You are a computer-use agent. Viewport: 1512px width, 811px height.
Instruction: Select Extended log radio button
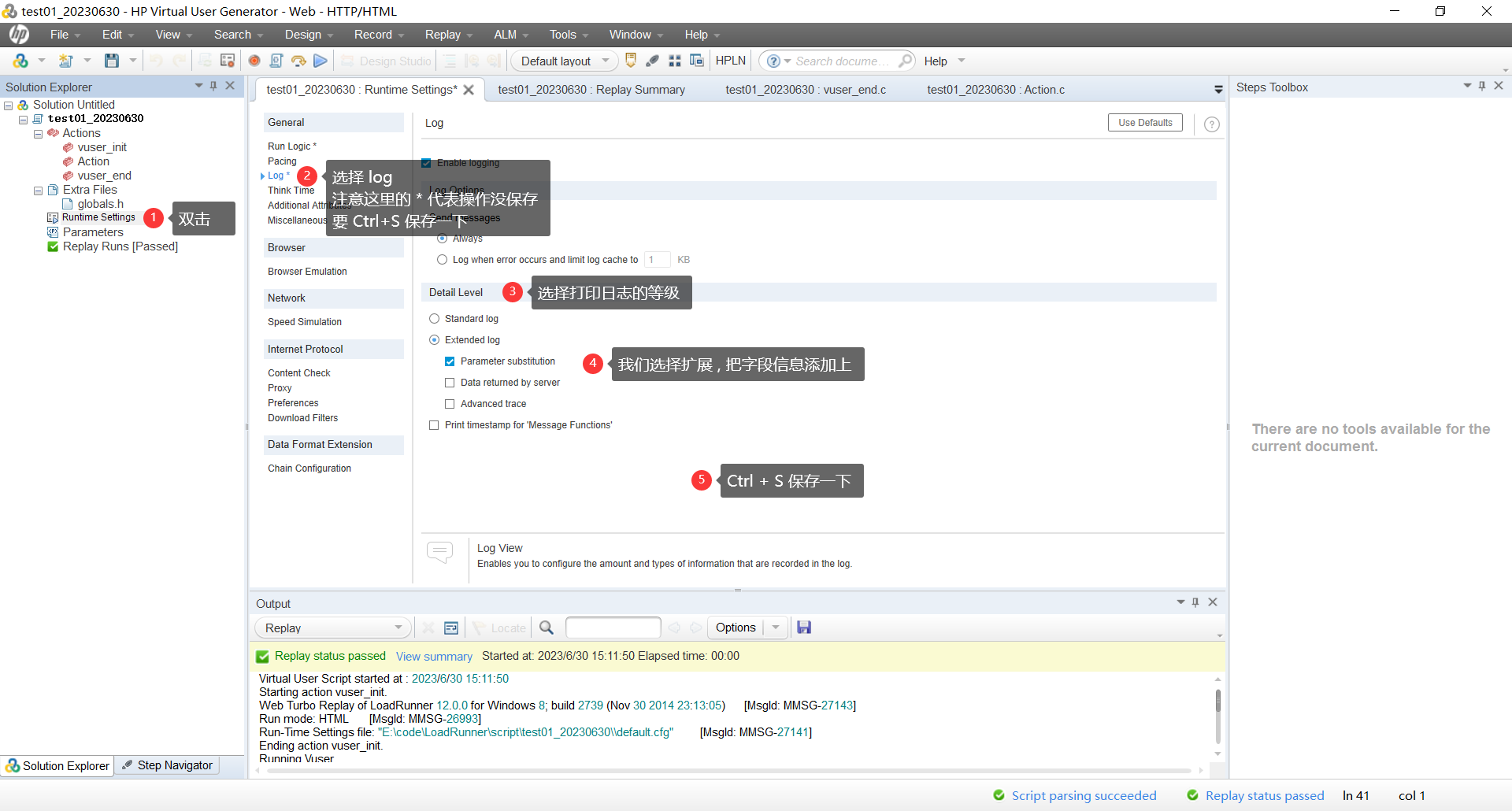click(434, 340)
